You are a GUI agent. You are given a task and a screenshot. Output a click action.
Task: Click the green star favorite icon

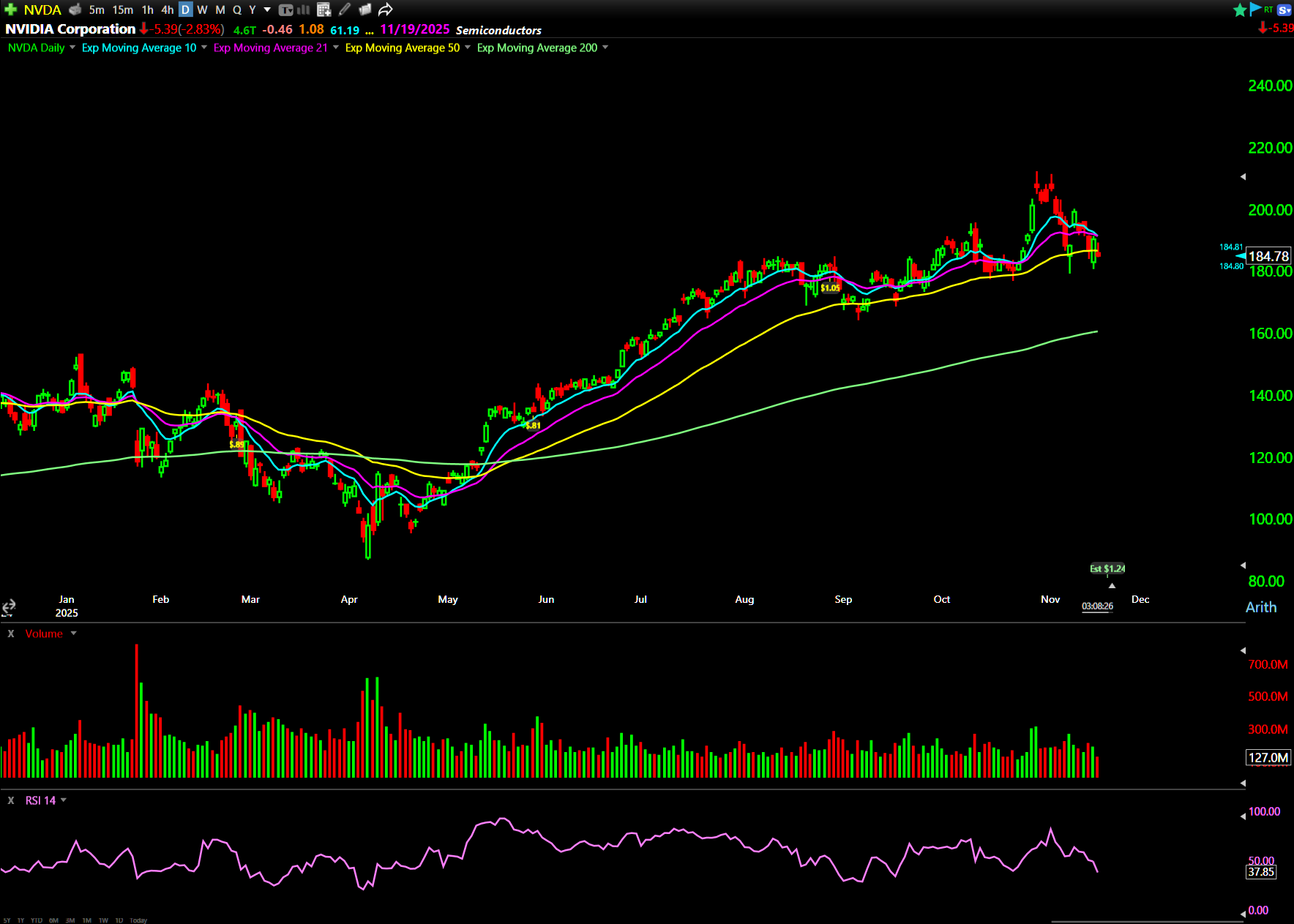1240,10
